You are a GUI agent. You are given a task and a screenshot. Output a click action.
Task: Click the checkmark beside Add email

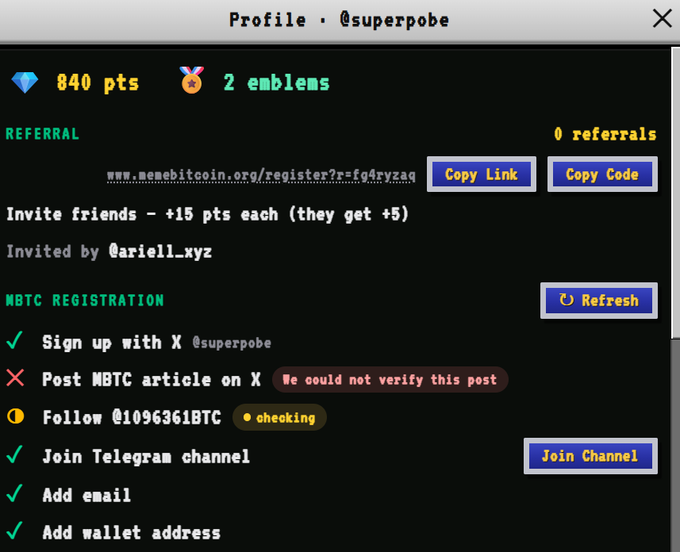(15, 493)
